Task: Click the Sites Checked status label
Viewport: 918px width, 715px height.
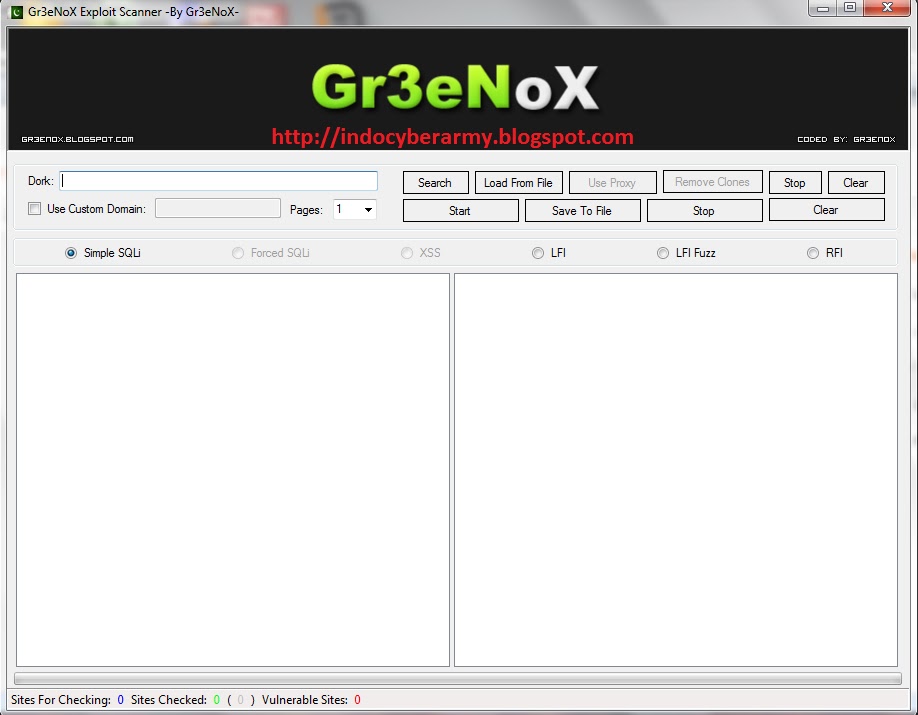Action: click(x=169, y=700)
